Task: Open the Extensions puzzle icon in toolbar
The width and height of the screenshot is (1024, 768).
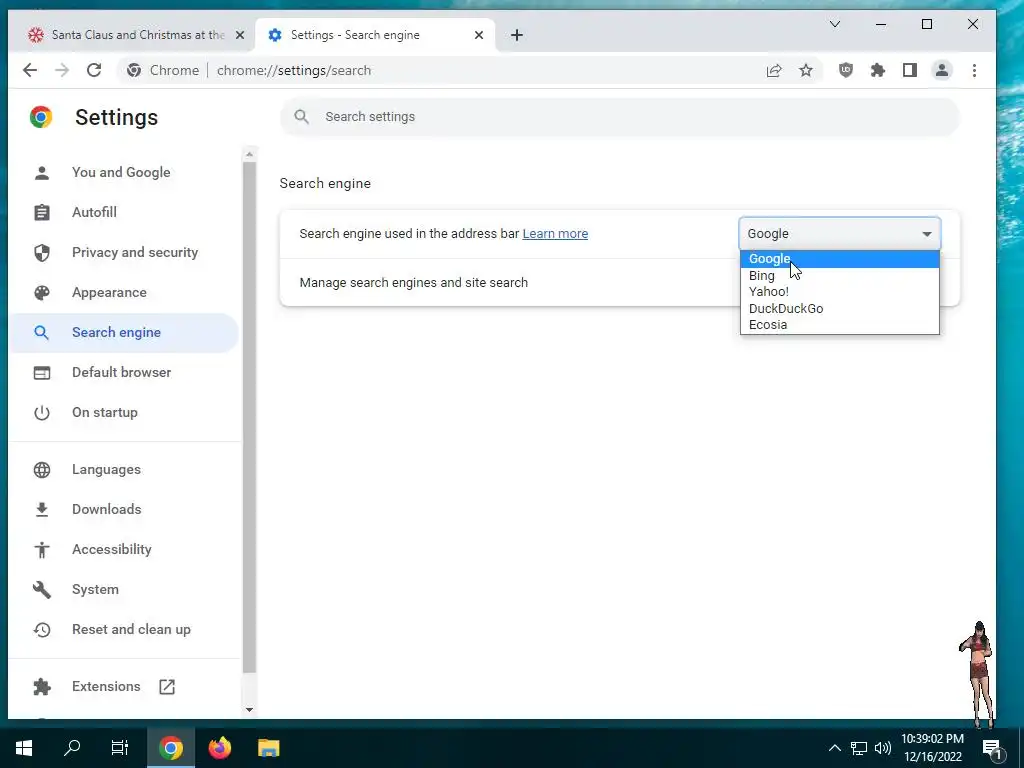Action: (878, 70)
